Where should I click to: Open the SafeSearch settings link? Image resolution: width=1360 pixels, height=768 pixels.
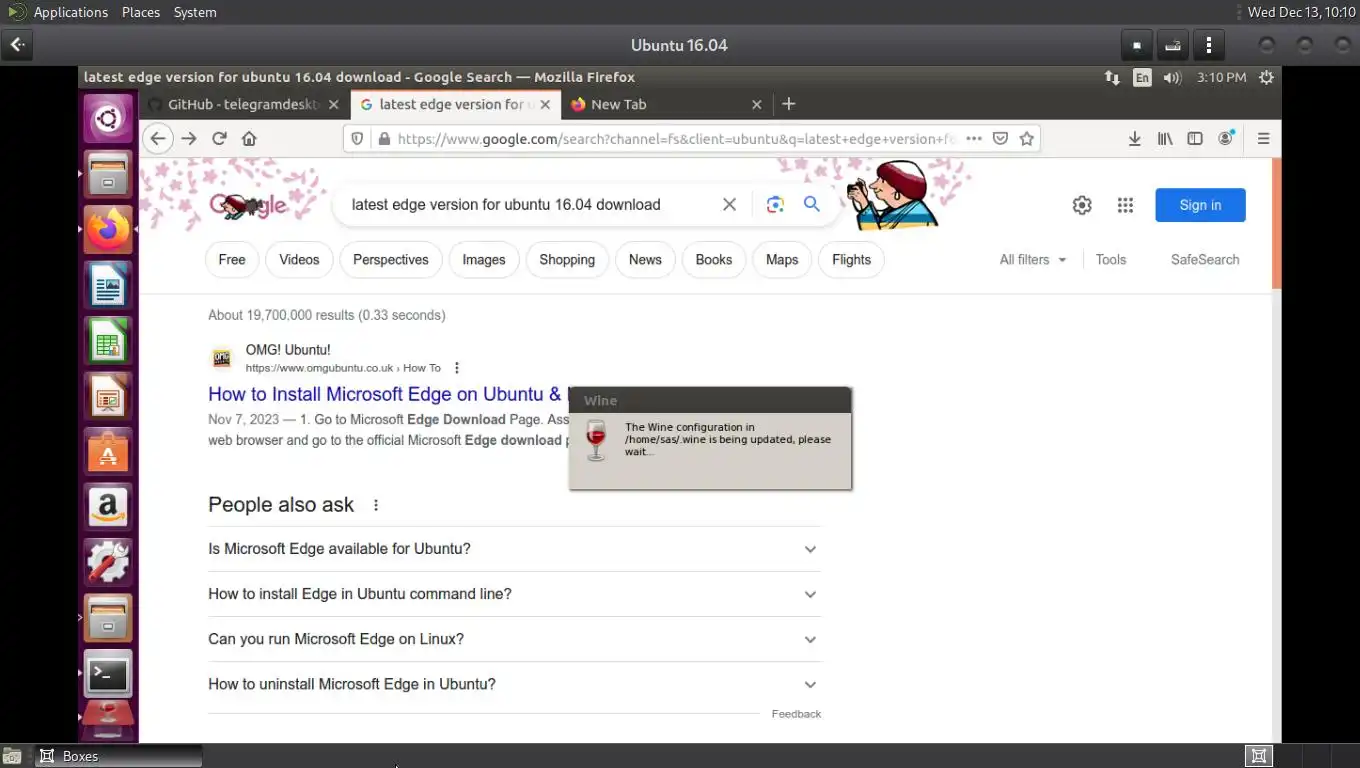click(x=1205, y=259)
